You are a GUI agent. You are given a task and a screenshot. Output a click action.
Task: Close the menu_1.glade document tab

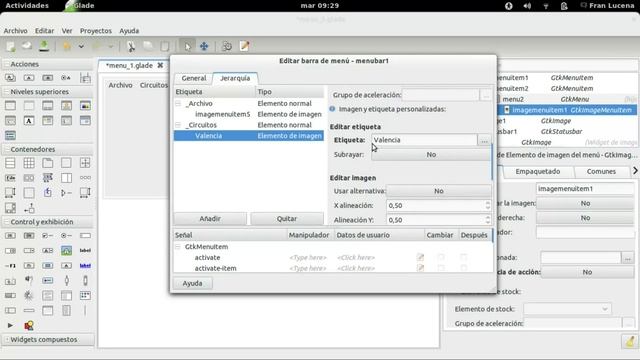tap(160, 65)
